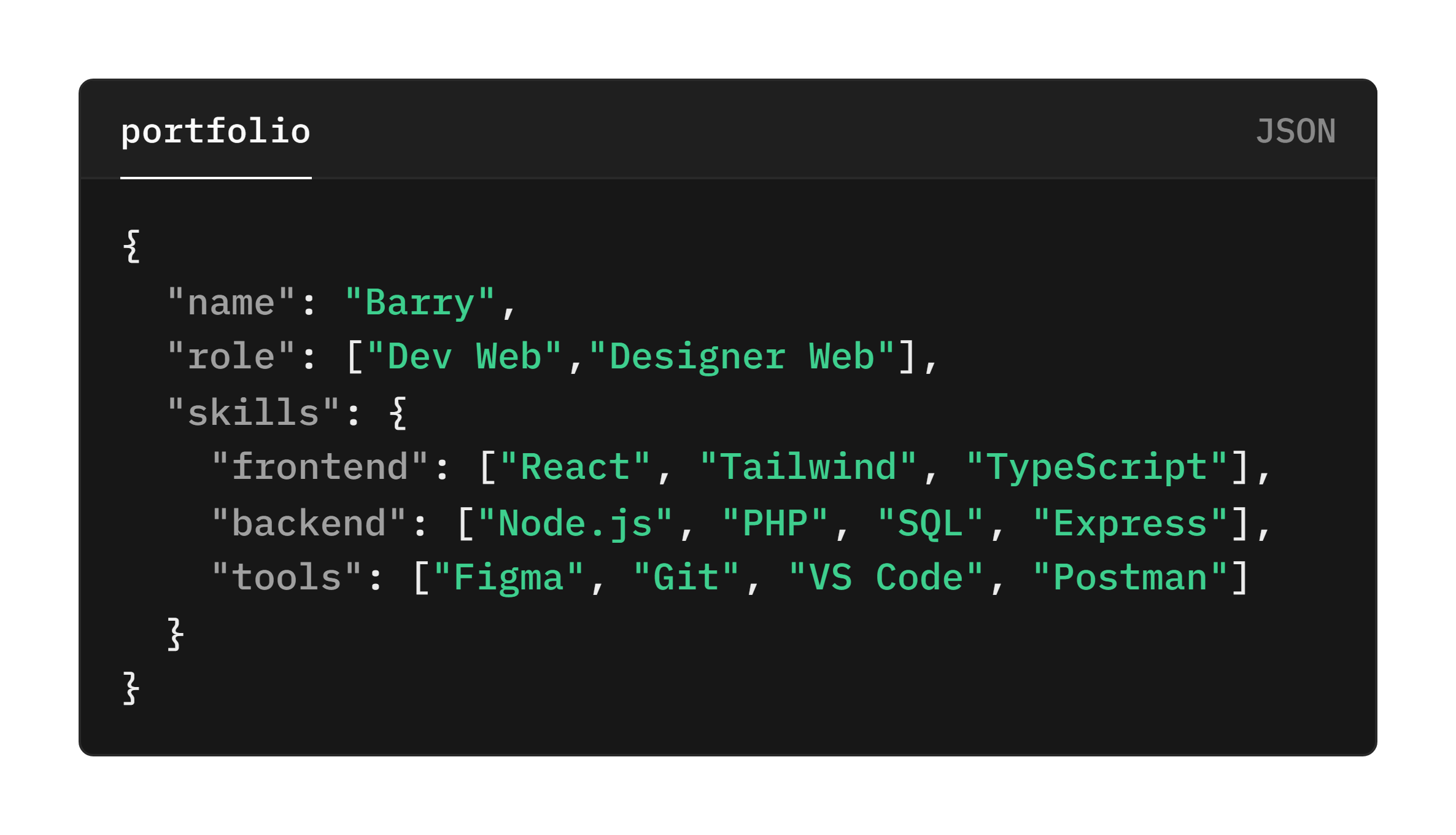1456x835 pixels.
Task: Click the "Tailwind" string
Action: click(808, 467)
